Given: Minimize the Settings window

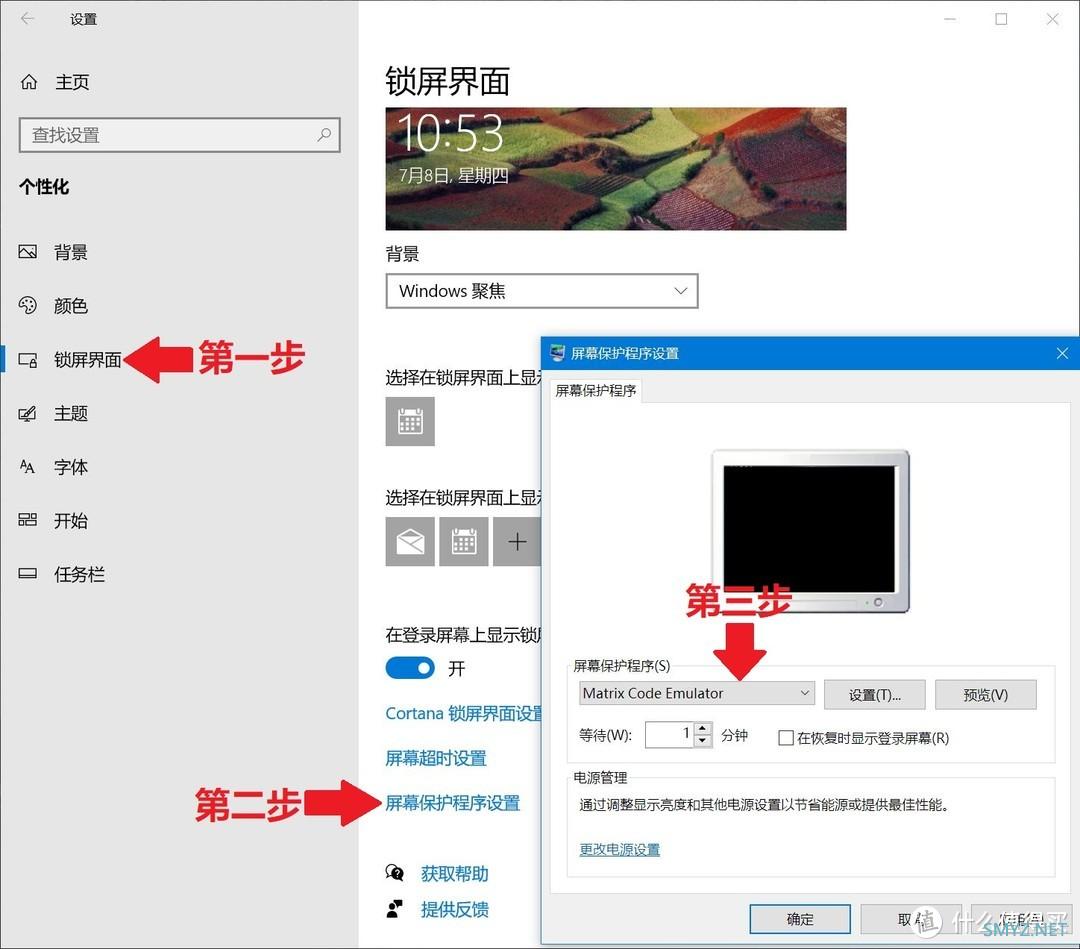Looking at the screenshot, I should coord(950,19).
